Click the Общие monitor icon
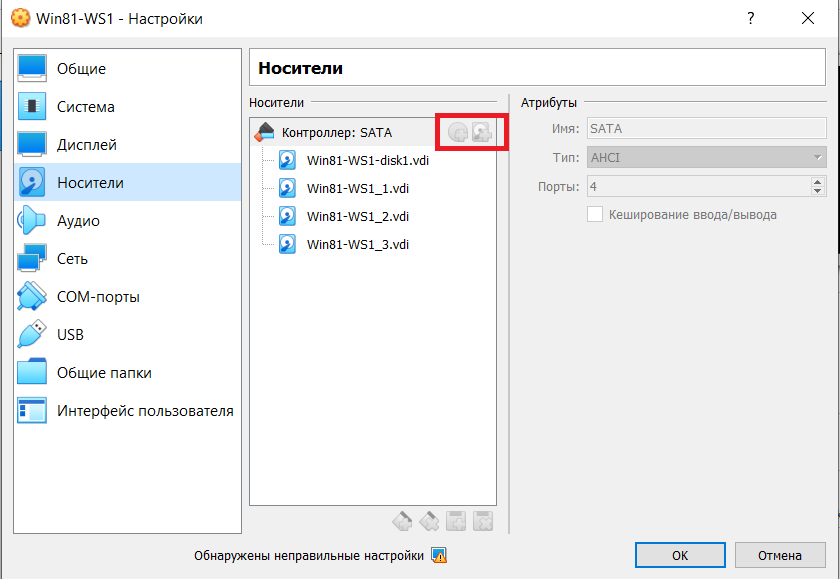This screenshot has width=840, height=579. (x=32, y=68)
